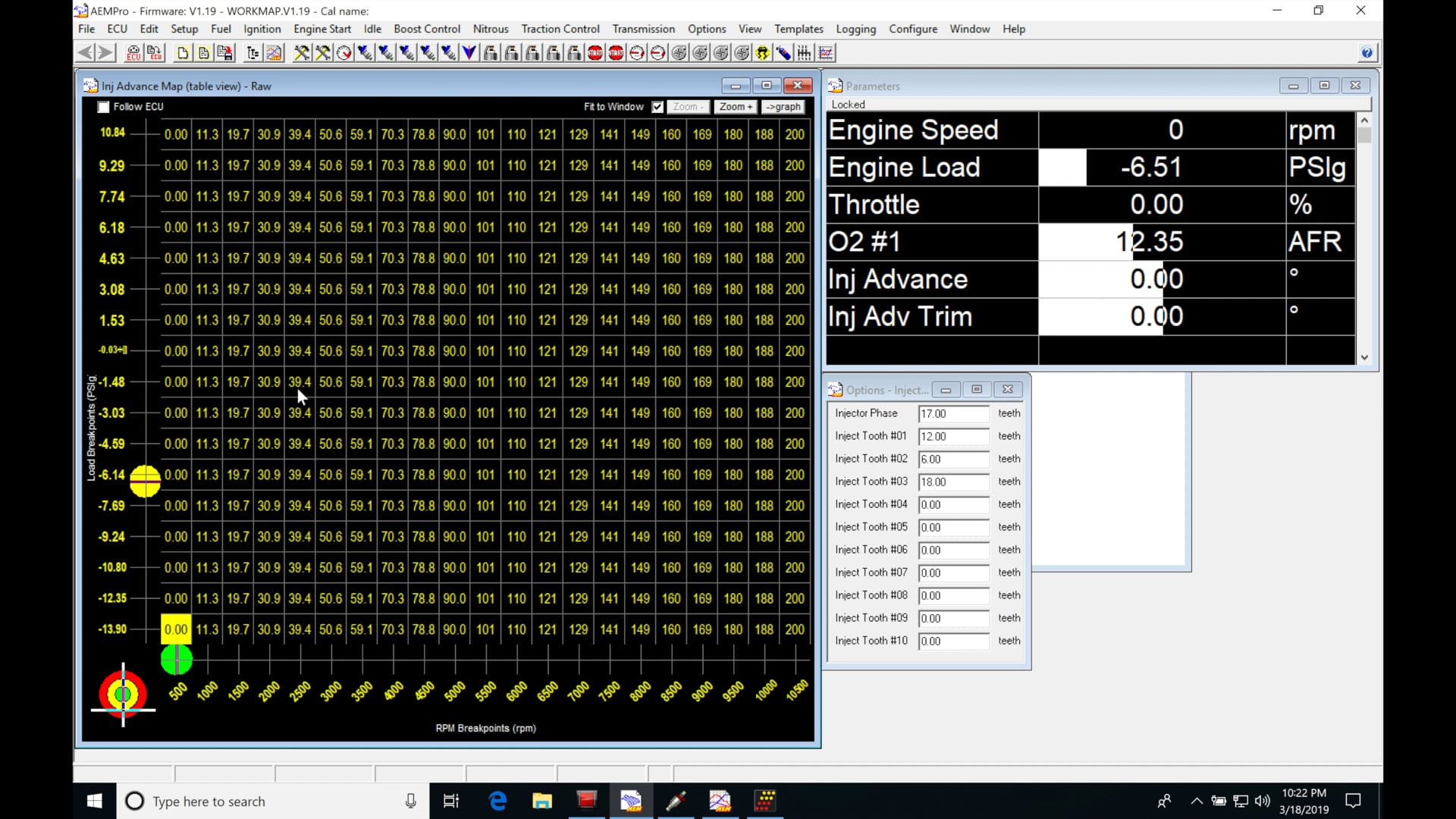This screenshot has height=819, width=1456.
Task: Select the wrench setup tool icon
Action: tap(301, 53)
